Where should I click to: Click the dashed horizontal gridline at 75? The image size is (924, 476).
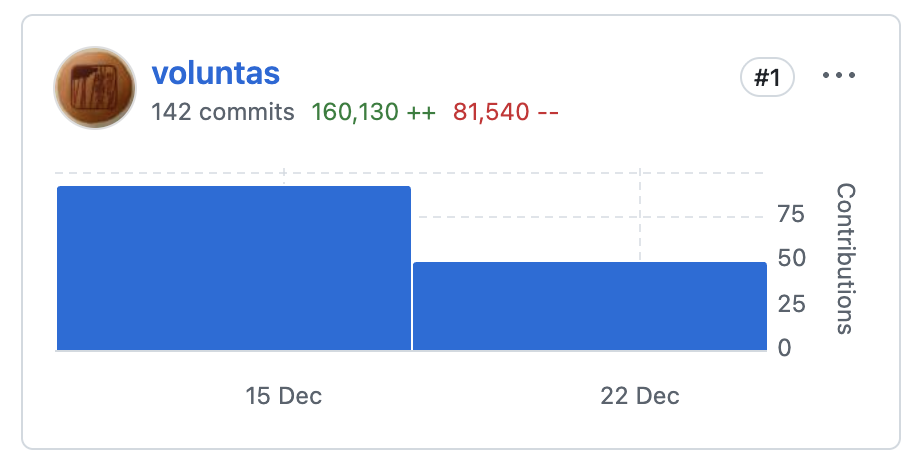click(x=591, y=217)
